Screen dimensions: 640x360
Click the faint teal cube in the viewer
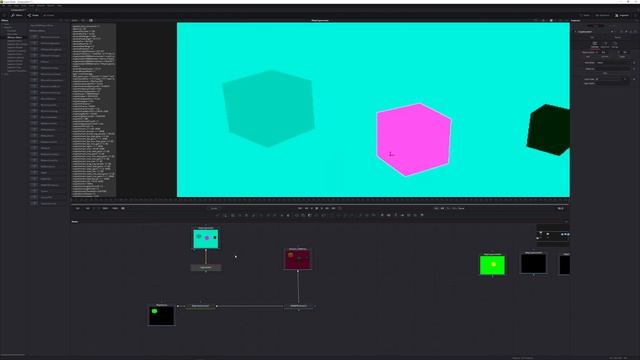click(269, 108)
